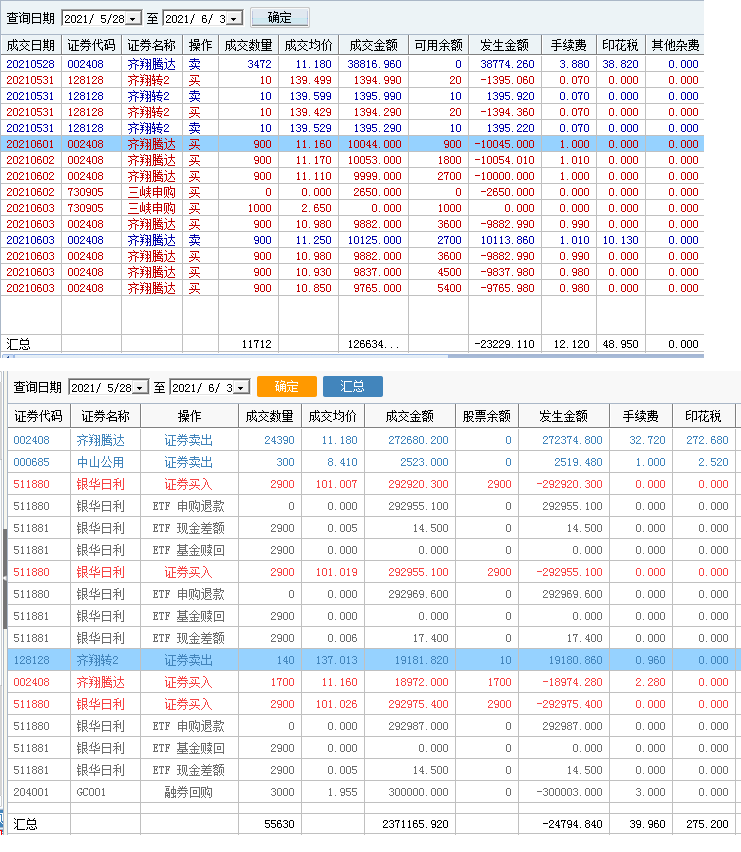Select the row with price 101.026
741x852 pixels.
(x=374, y=704)
